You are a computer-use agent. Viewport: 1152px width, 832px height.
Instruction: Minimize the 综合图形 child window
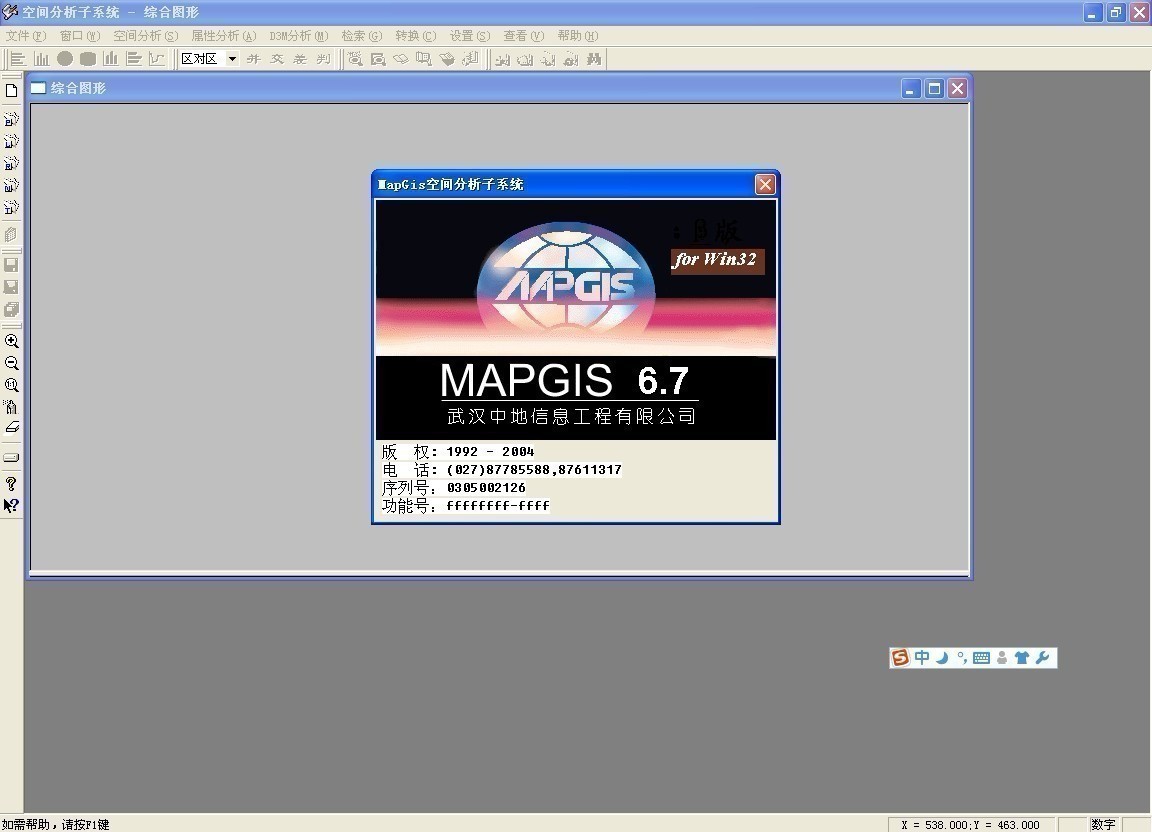(910, 89)
